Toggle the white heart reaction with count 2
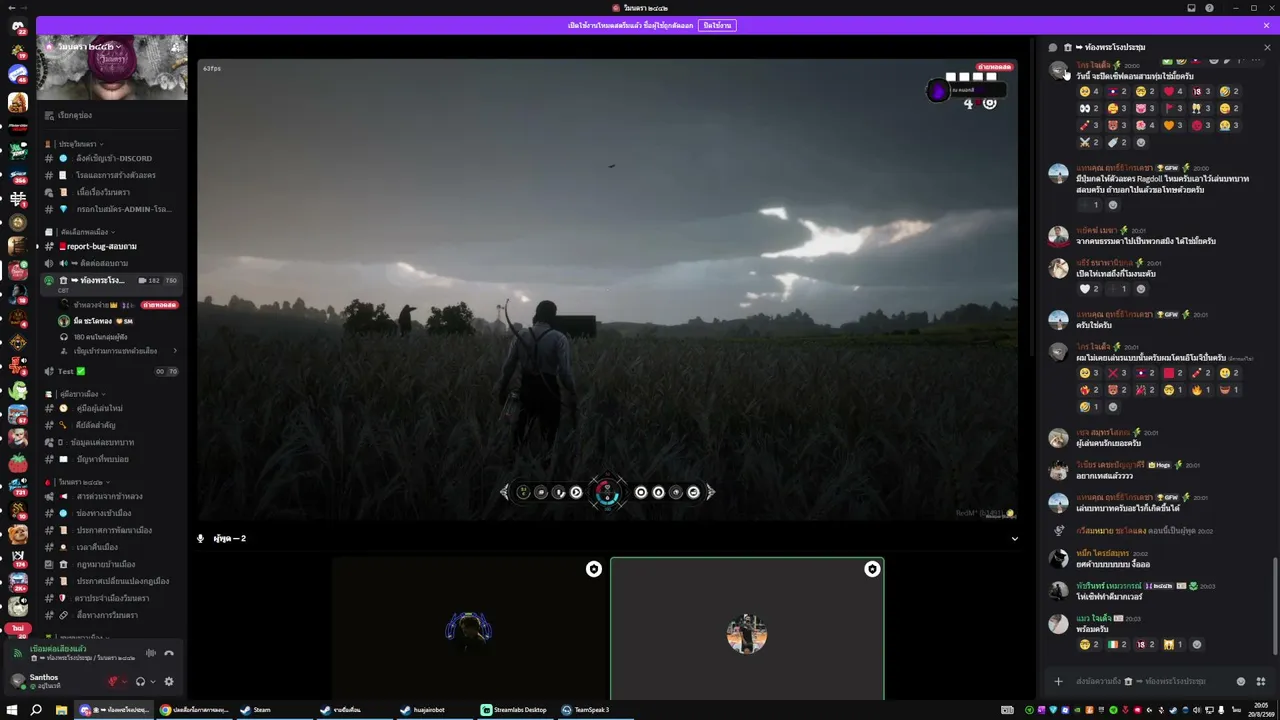The image size is (1280, 720). 1088,289
